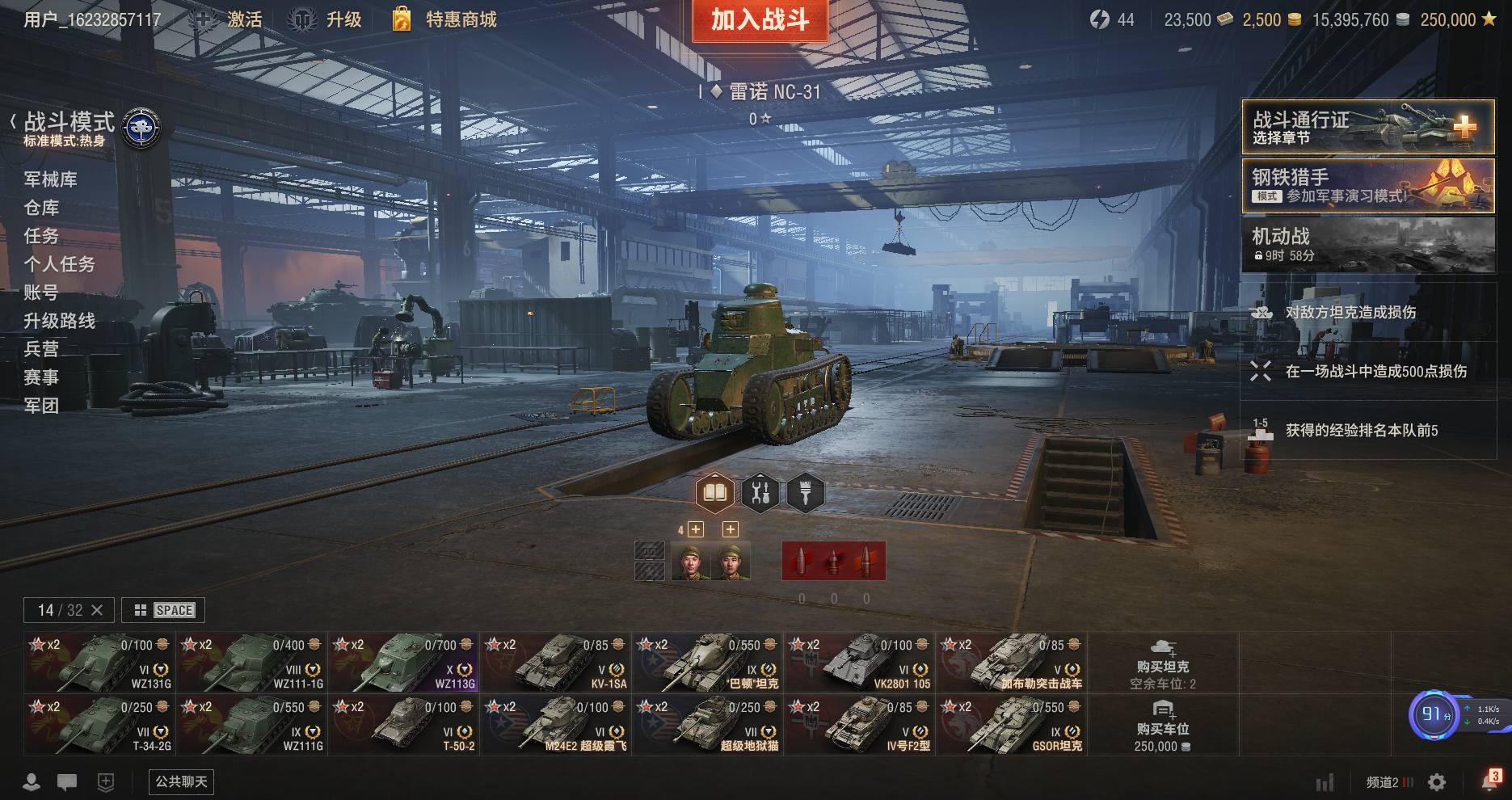Open the tank manual book icon
Viewport: 1512px width, 800px height.
[x=715, y=492]
